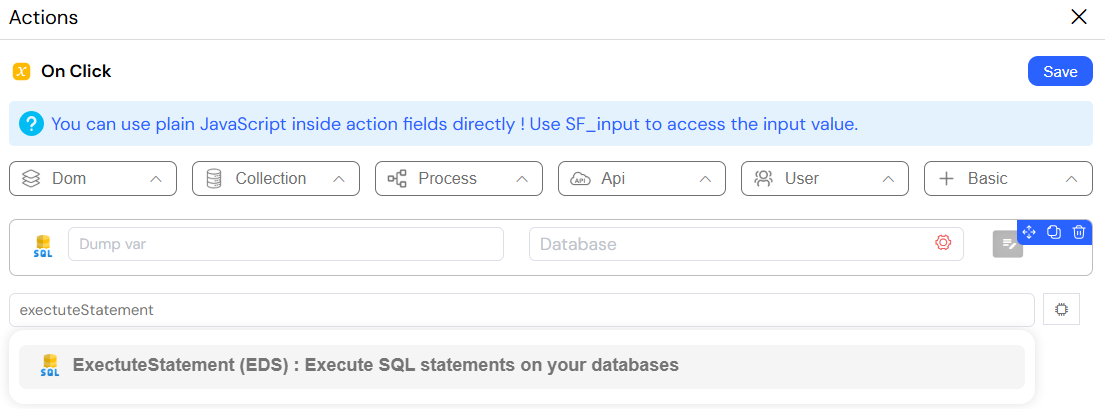
Task: Expand the Collection actions dropdown
Action: pyautogui.click(x=276, y=178)
